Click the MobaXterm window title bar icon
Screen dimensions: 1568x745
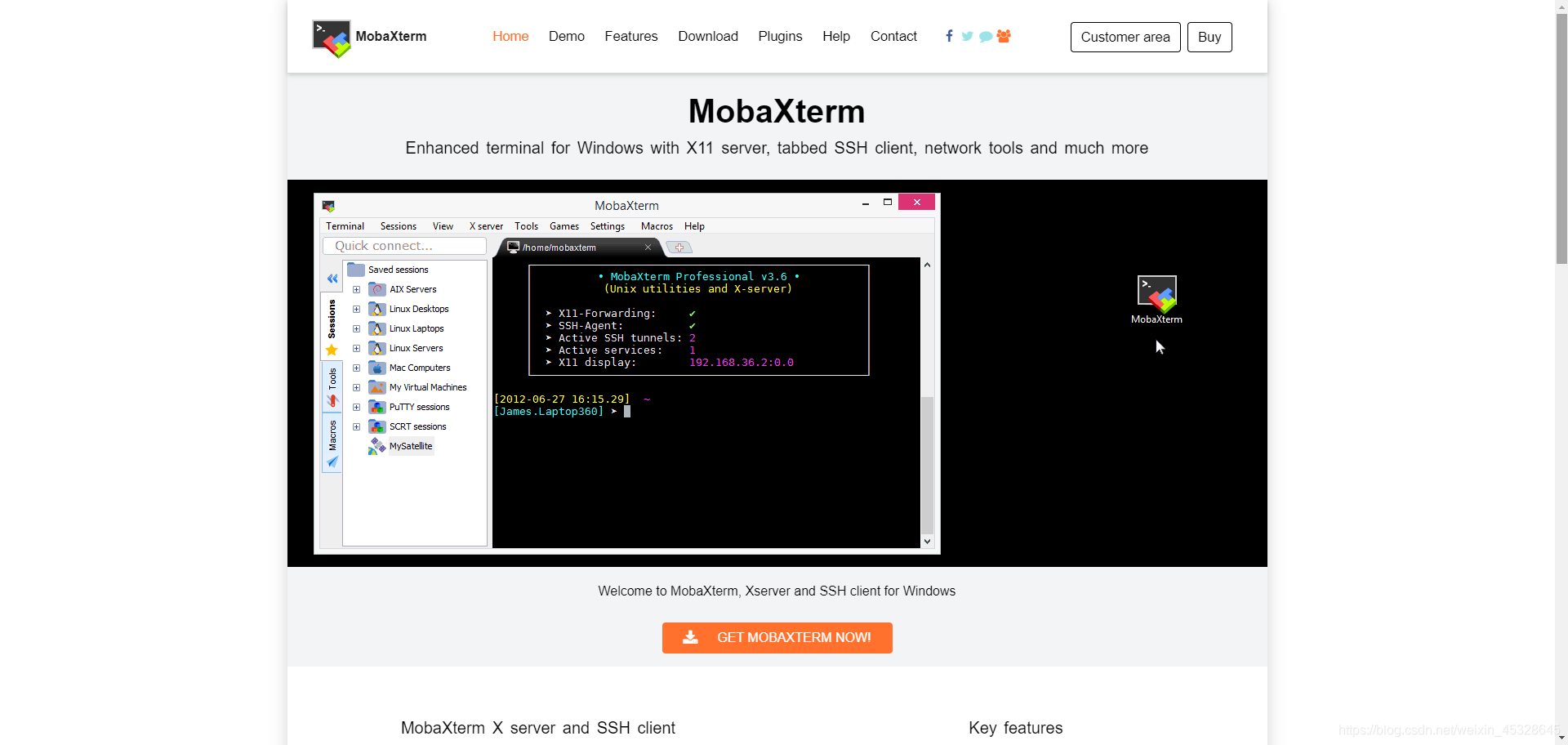tap(328, 206)
